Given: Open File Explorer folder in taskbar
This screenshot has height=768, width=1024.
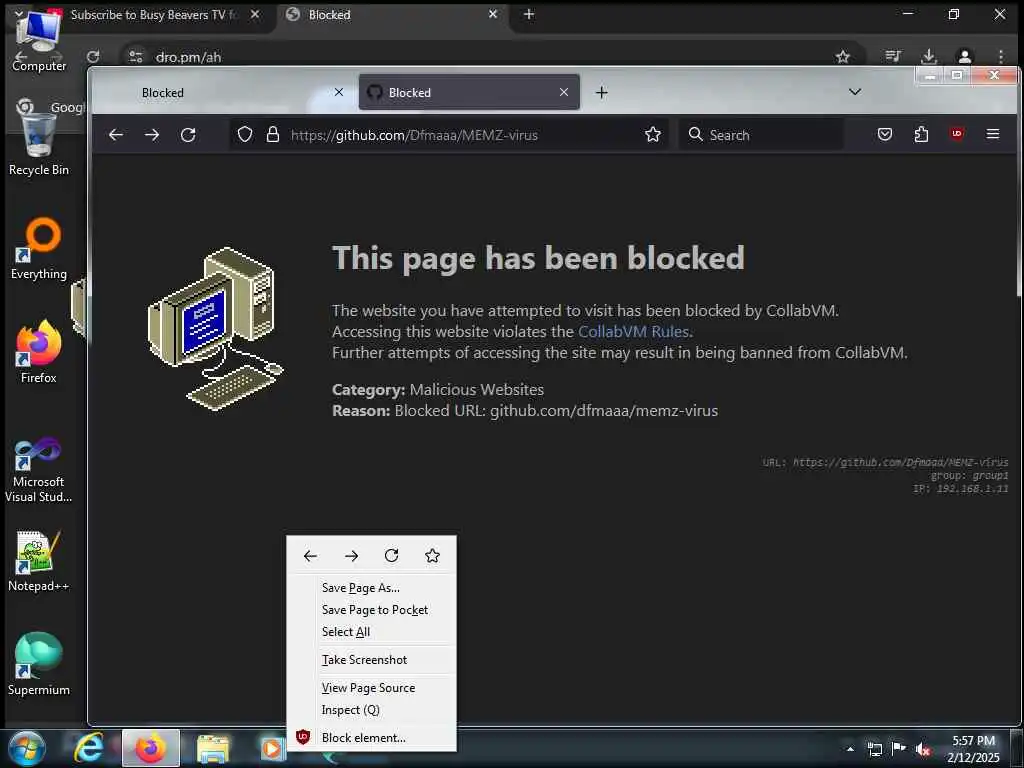Looking at the screenshot, I should [213, 749].
